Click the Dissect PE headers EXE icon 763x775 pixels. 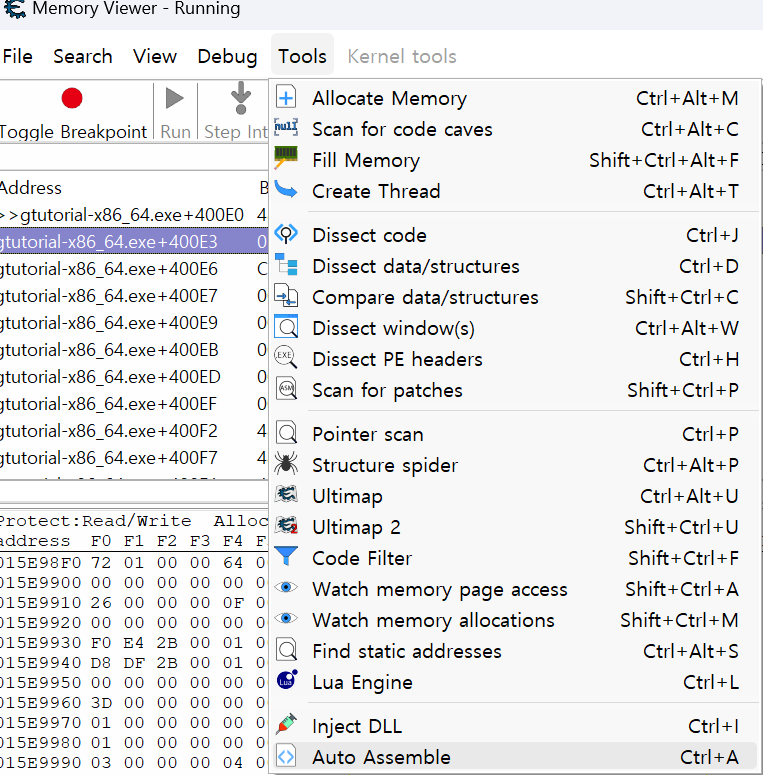coord(286,357)
